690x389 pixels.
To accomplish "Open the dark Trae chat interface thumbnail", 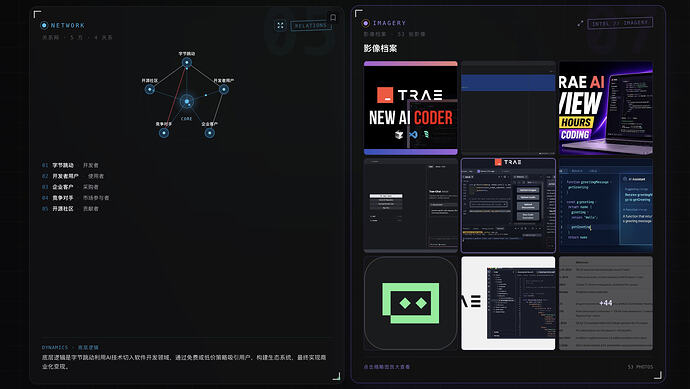I will click(411, 206).
